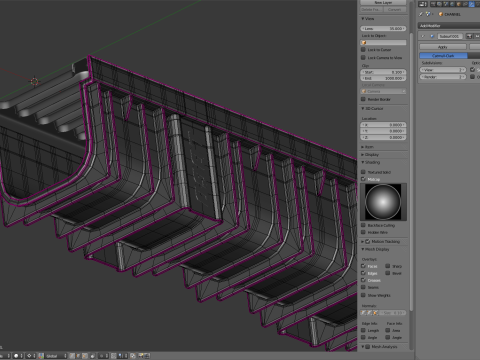Image resolution: width=480 pixels, height=360 pixels.
Task: Disable the Matcap checkbox
Action: pyautogui.click(x=363, y=179)
